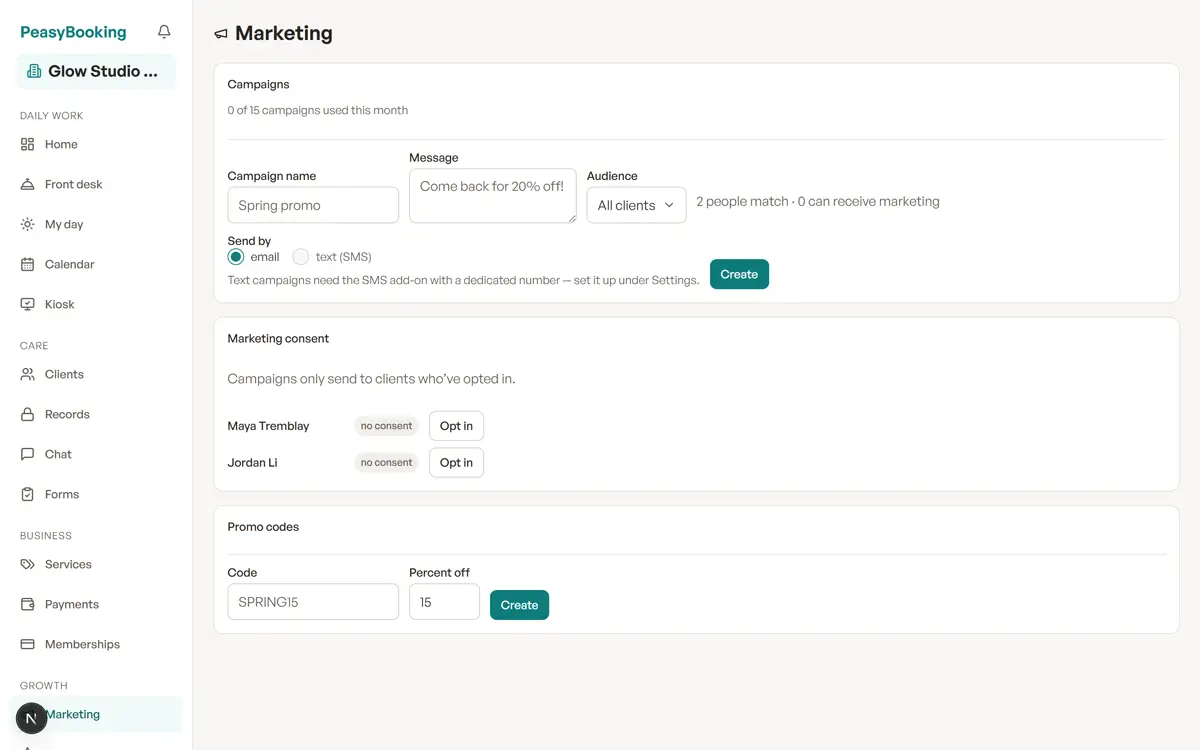Open the All clients audience dropdown

click(636, 205)
